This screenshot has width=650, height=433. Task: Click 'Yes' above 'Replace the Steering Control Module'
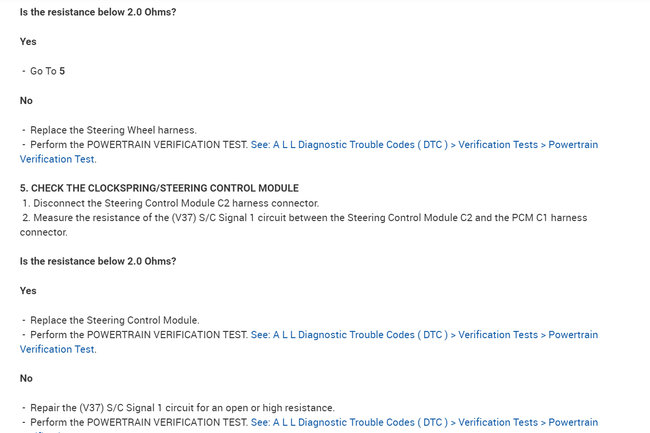[28, 291]
